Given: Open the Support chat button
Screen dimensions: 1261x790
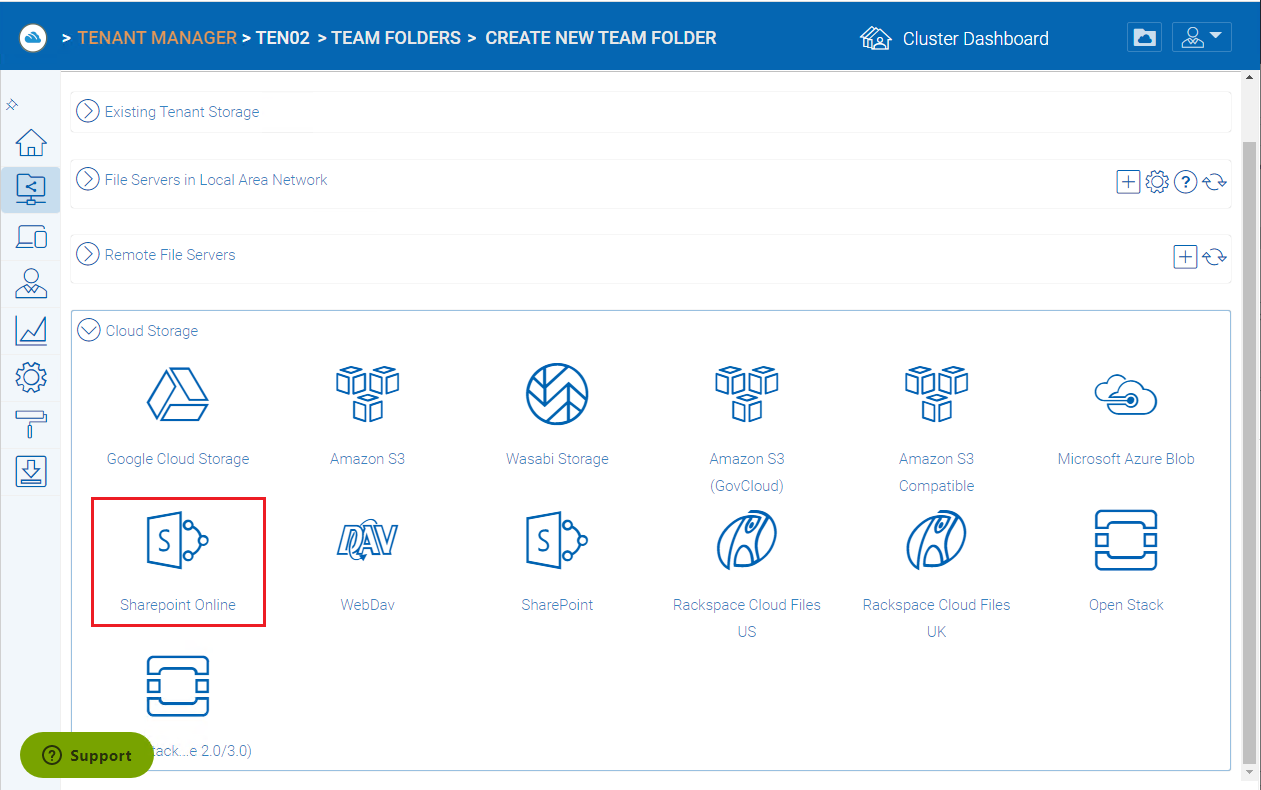Looking at the screenshot, I should 87,755.
